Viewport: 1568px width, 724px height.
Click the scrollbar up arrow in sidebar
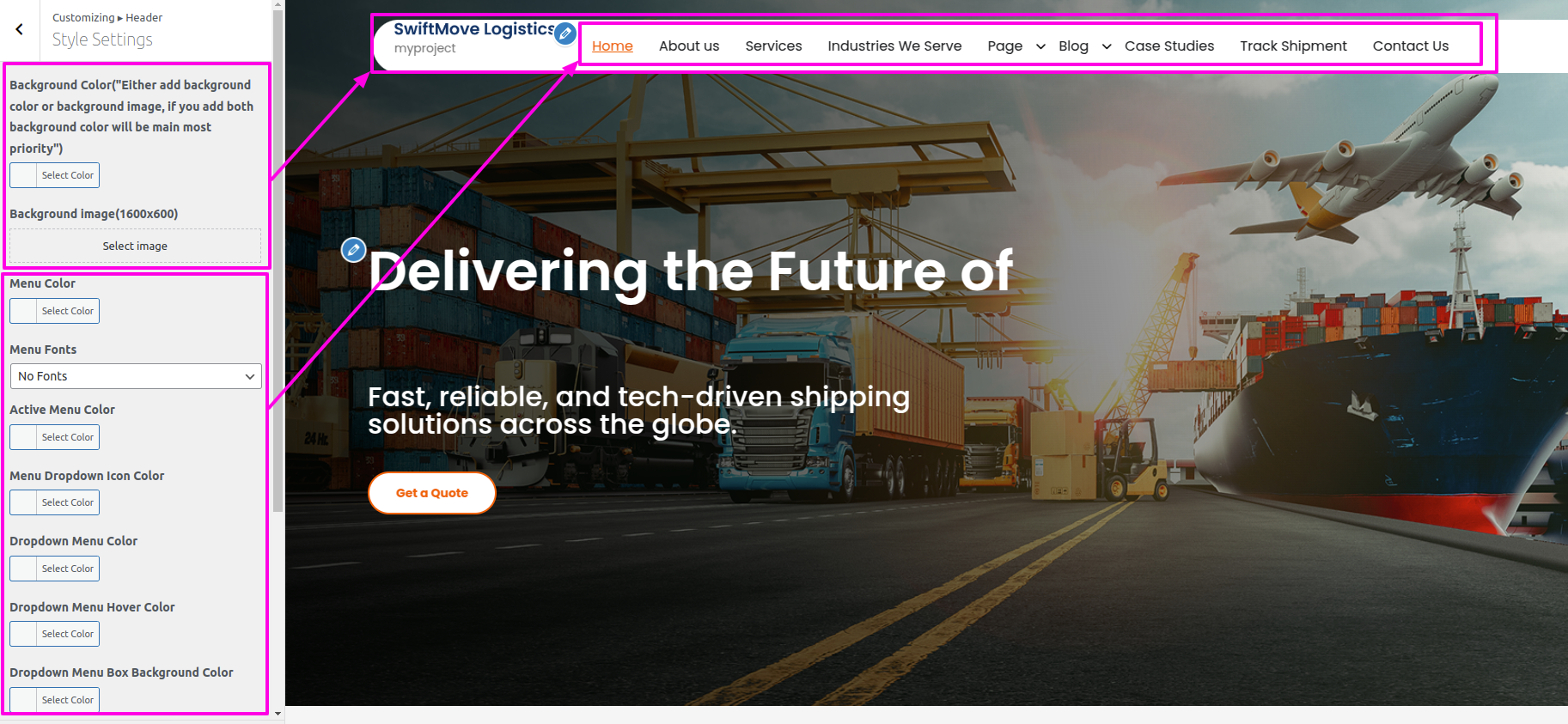278,4
